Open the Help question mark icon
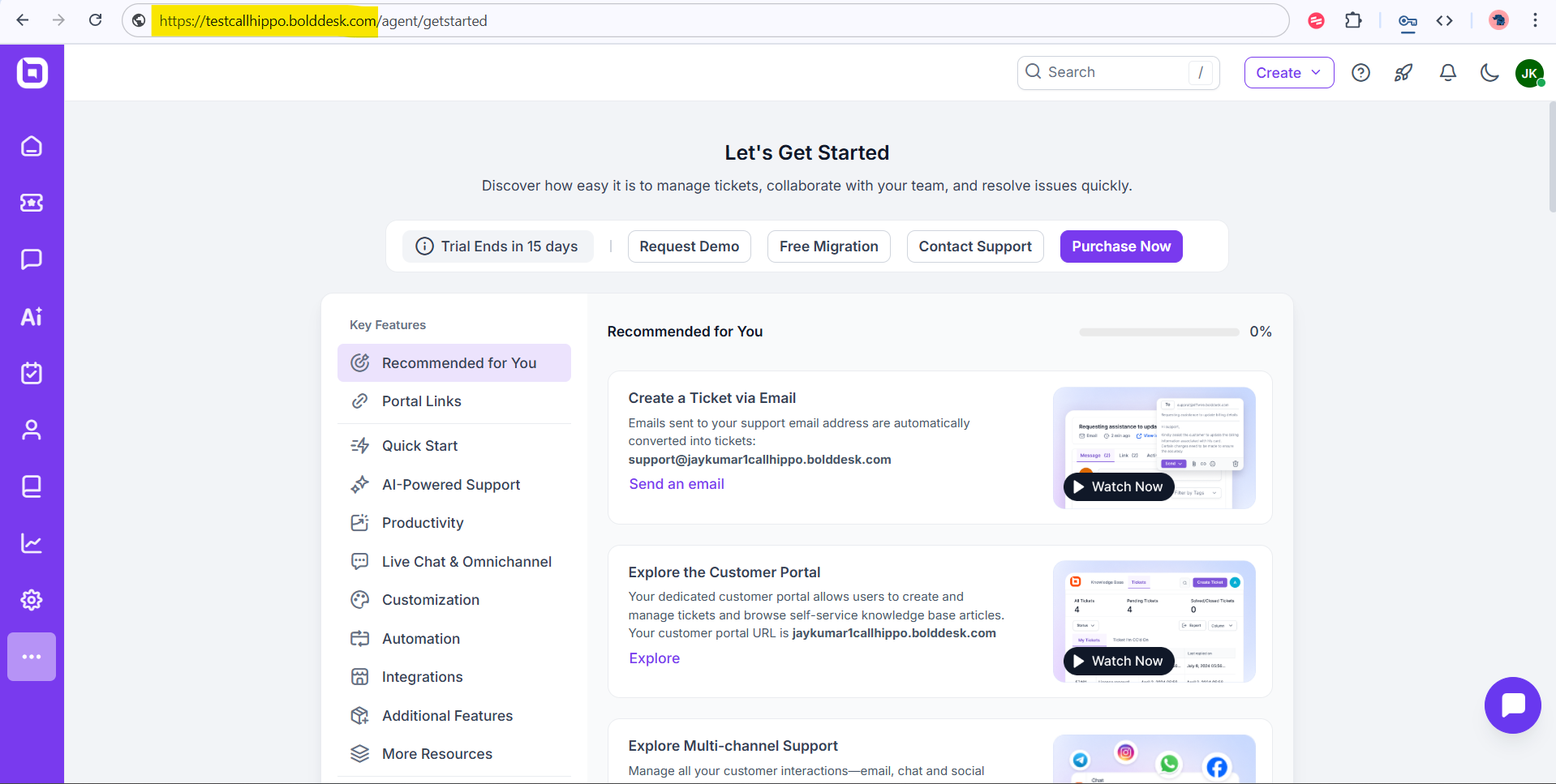 (x=1361, y=73)
